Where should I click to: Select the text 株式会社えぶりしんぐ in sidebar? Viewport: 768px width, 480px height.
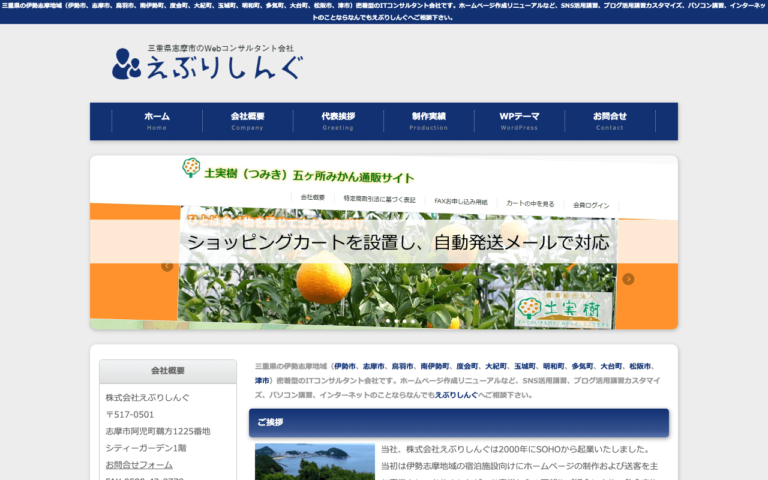coord(147,397)
